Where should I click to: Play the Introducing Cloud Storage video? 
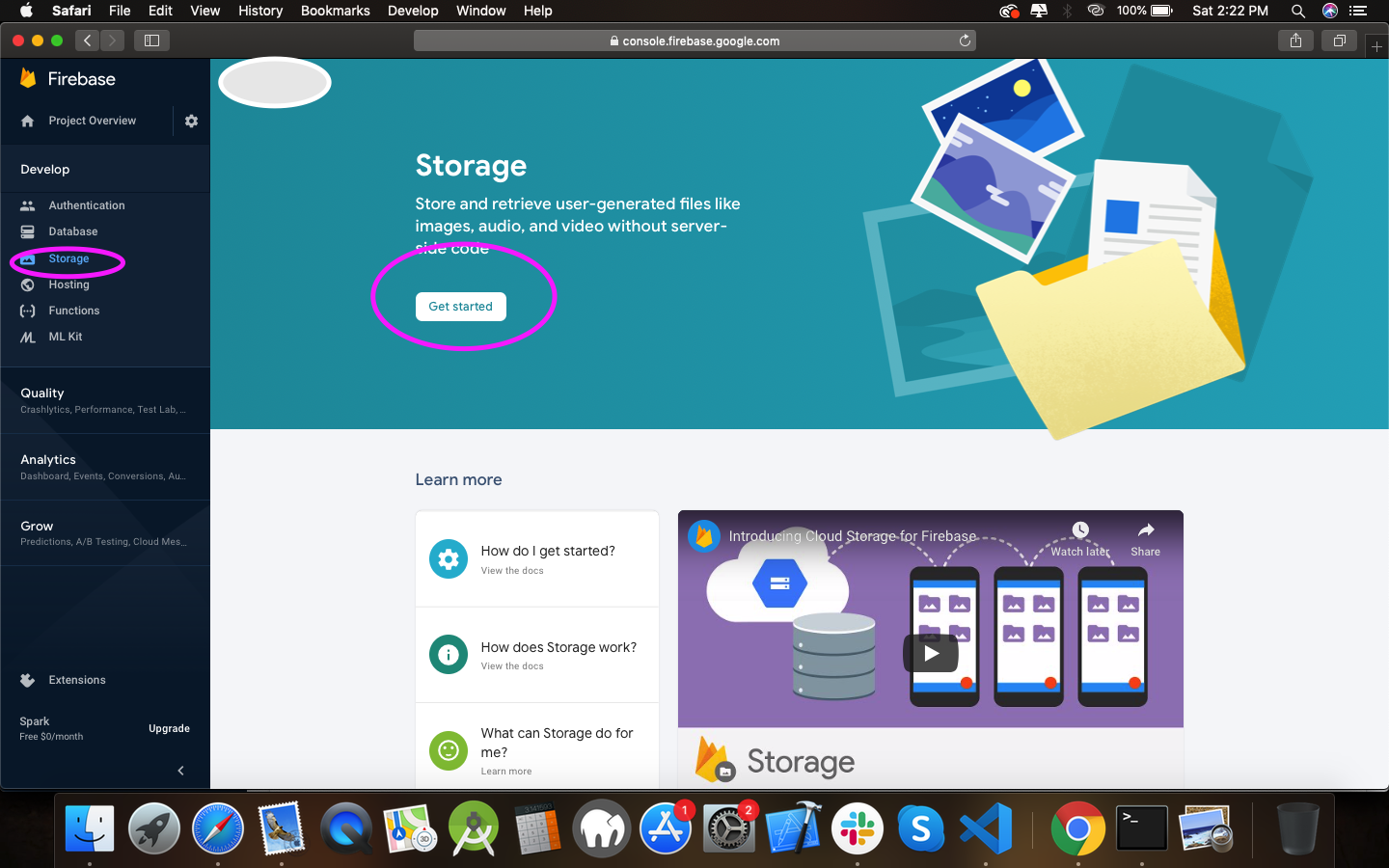tap(930, 653)
